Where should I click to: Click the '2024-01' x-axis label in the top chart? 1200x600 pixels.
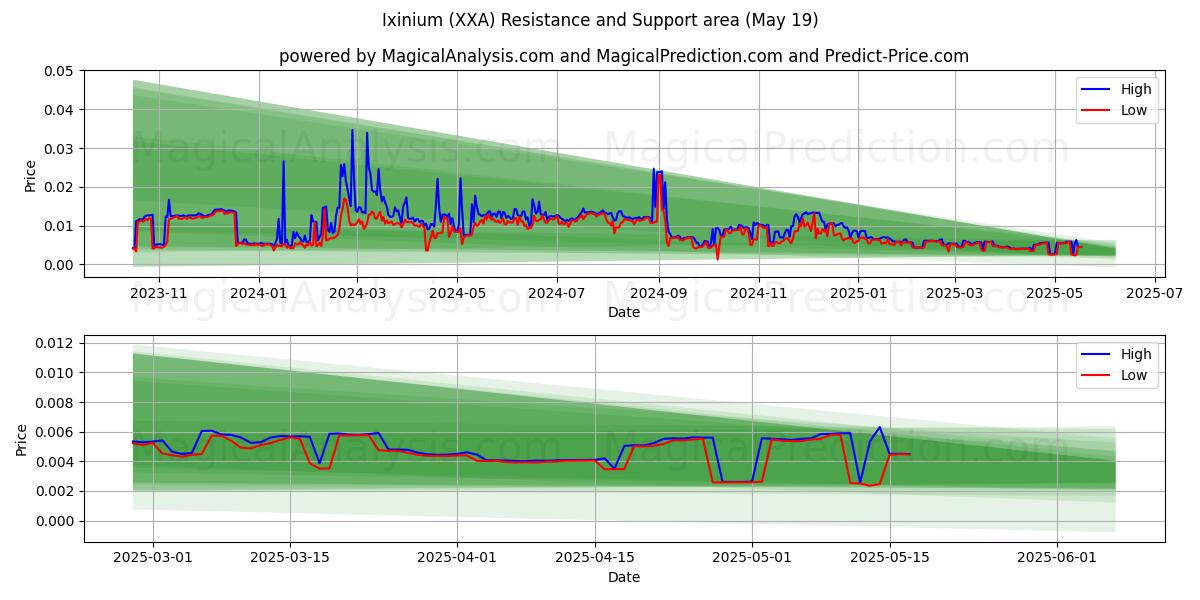click(259, 294)
